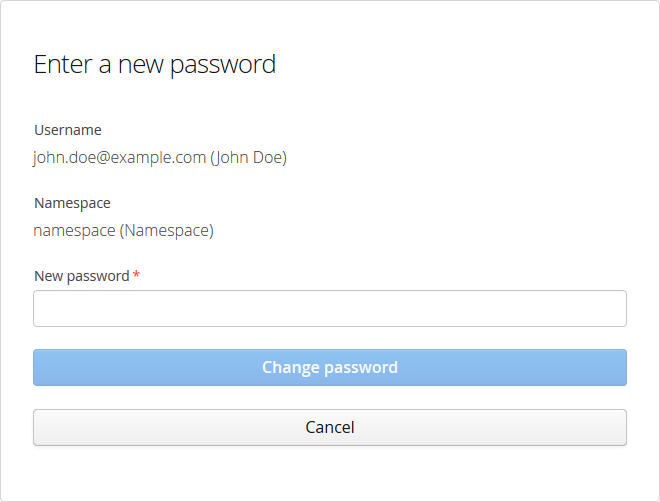Select the "Enter a new password" heading
Screen dimensions: 660x502
coord(155,65)
